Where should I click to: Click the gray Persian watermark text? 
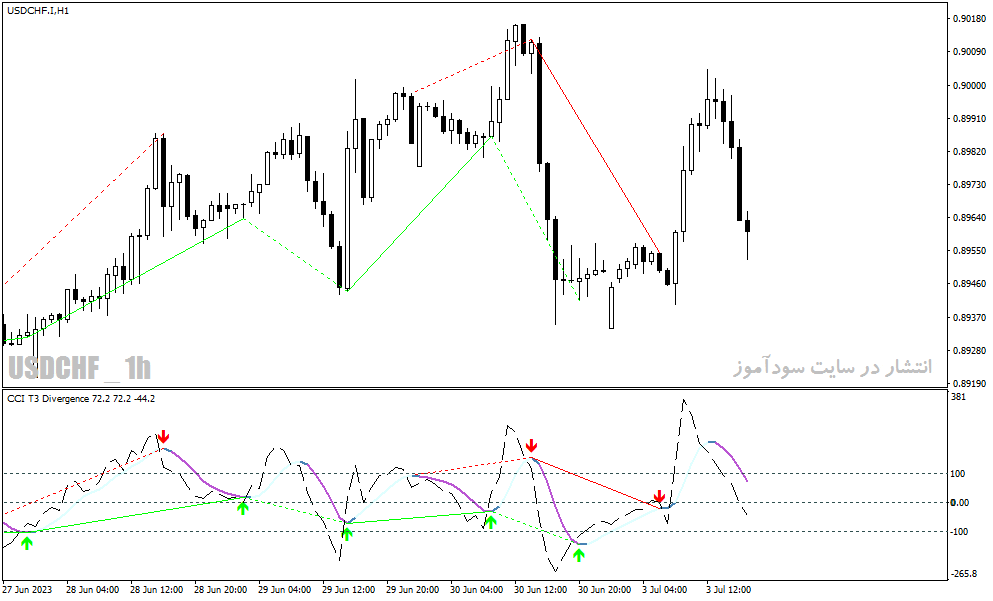click(x=833, y=367)
